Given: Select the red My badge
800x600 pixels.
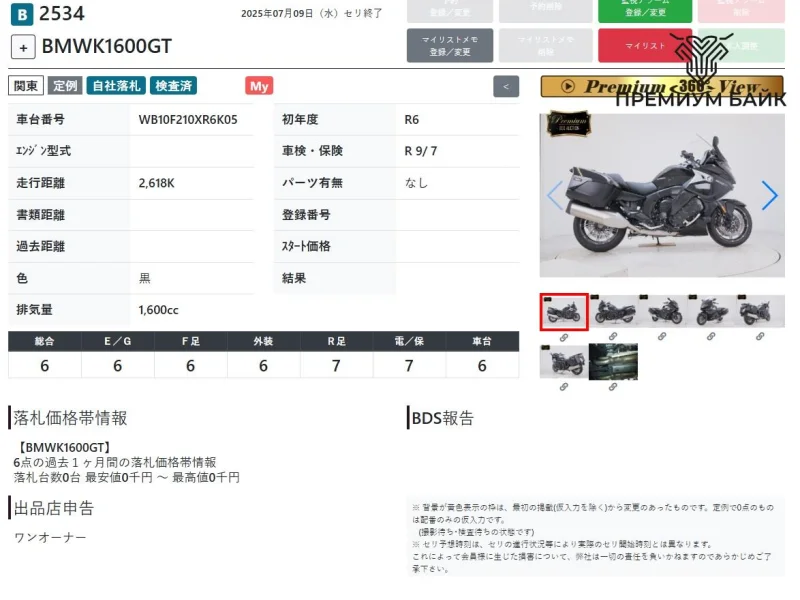Looking at the screenshot, I should point(259,86).
